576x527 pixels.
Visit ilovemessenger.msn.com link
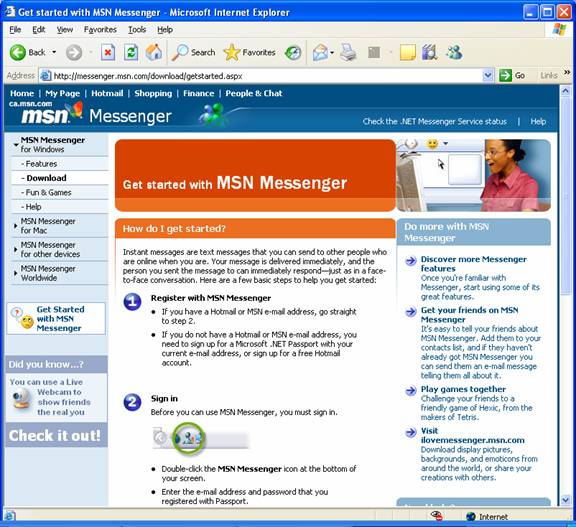pos(472,436)
